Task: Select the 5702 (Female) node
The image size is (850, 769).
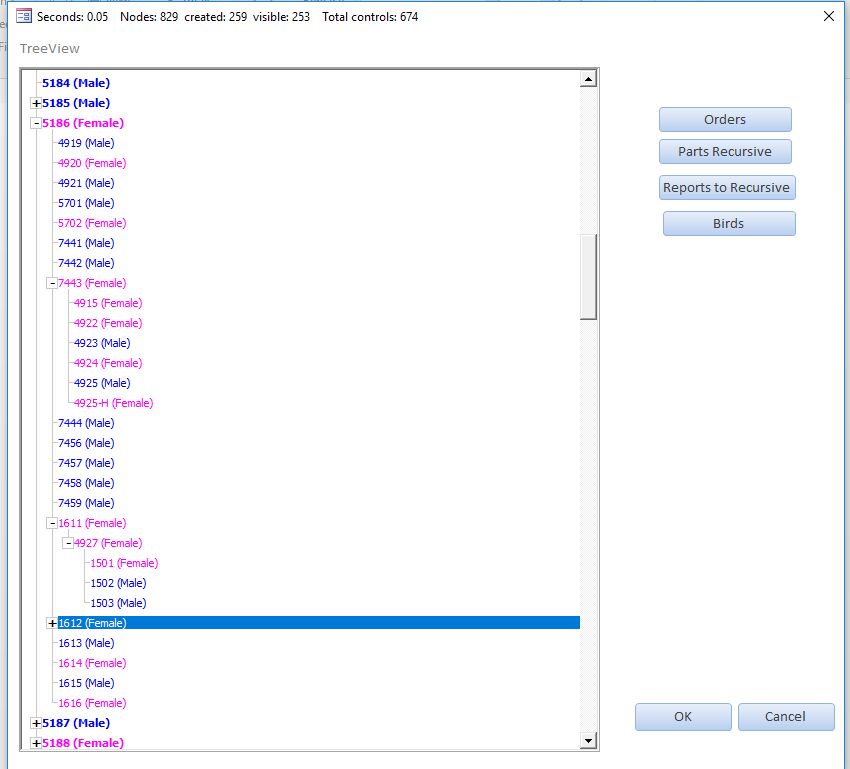Action: 92,223
